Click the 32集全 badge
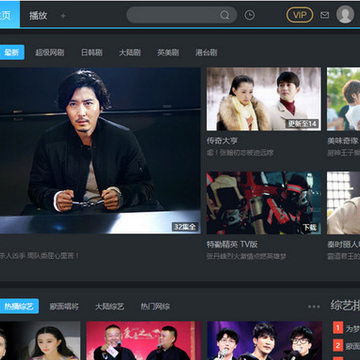Image resolution: width=360 pixels, height=360 pixels. tap(185, 227)
